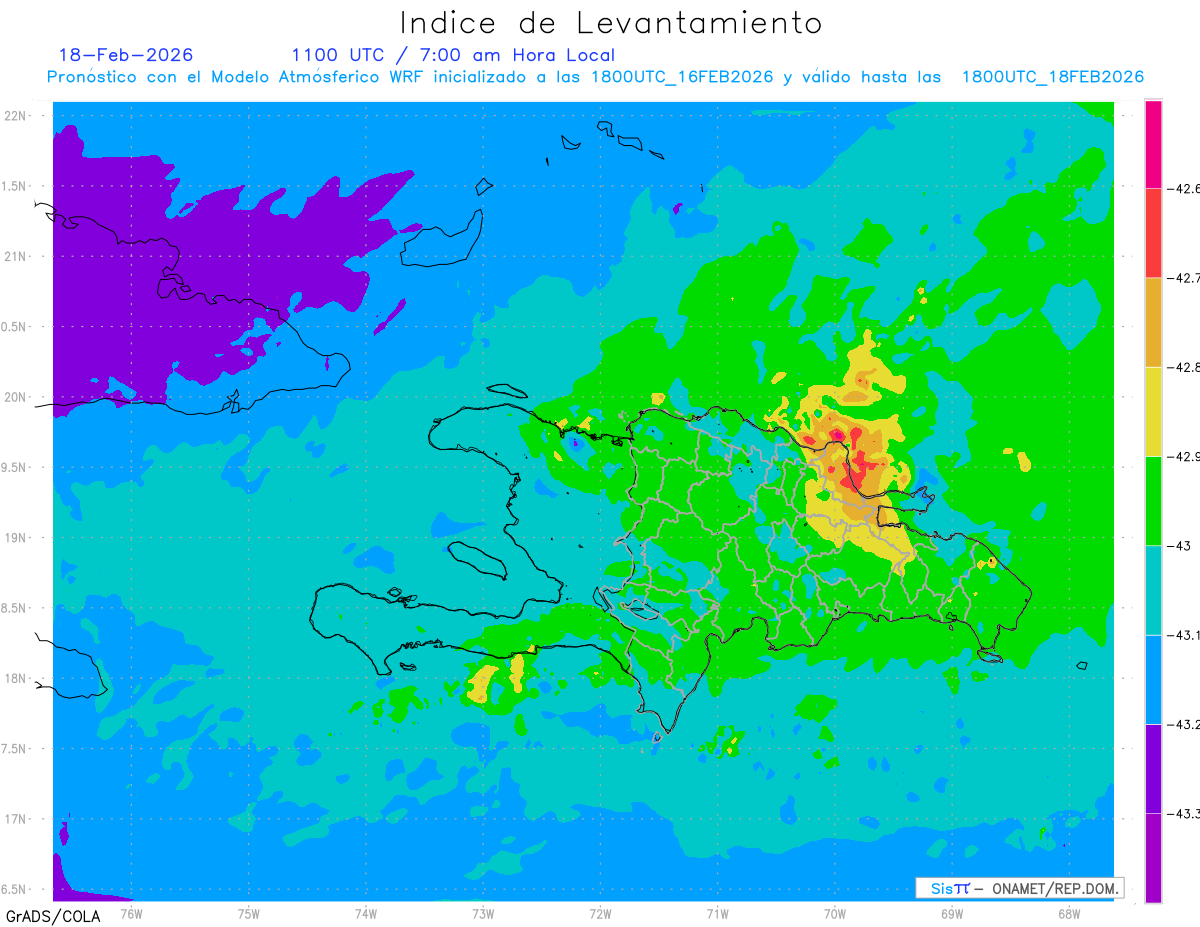Click the colorbar value '-43.2'
The image size is (1200, 927).
(x=1185, y=724)
